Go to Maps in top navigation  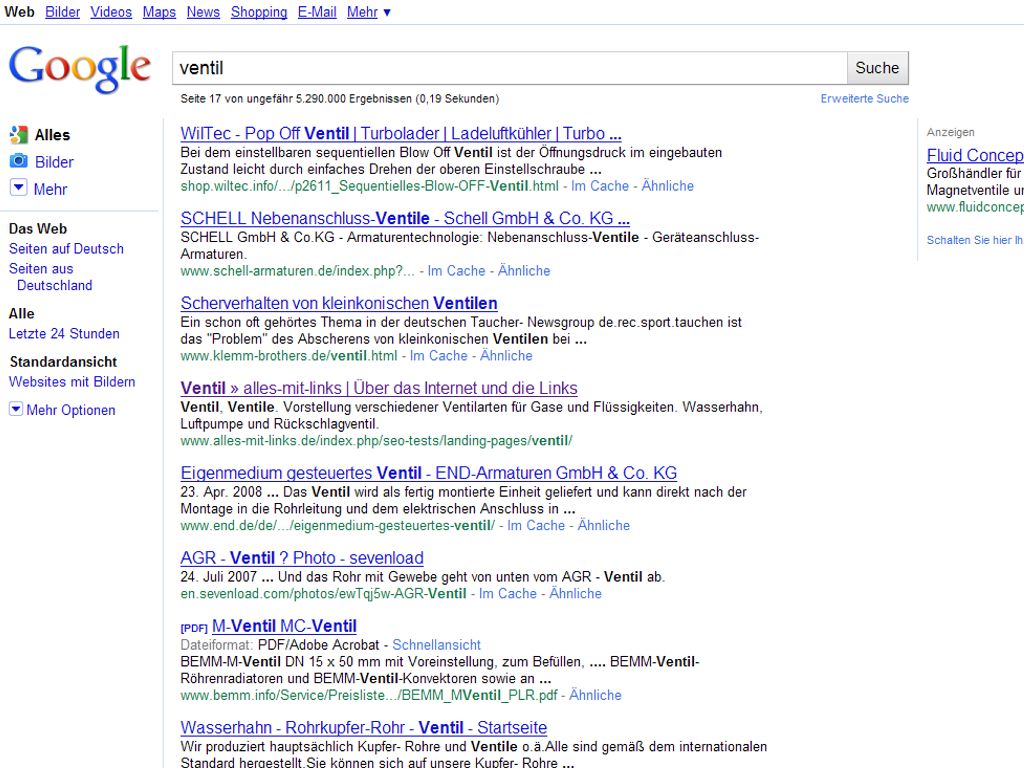pos(159,12)
